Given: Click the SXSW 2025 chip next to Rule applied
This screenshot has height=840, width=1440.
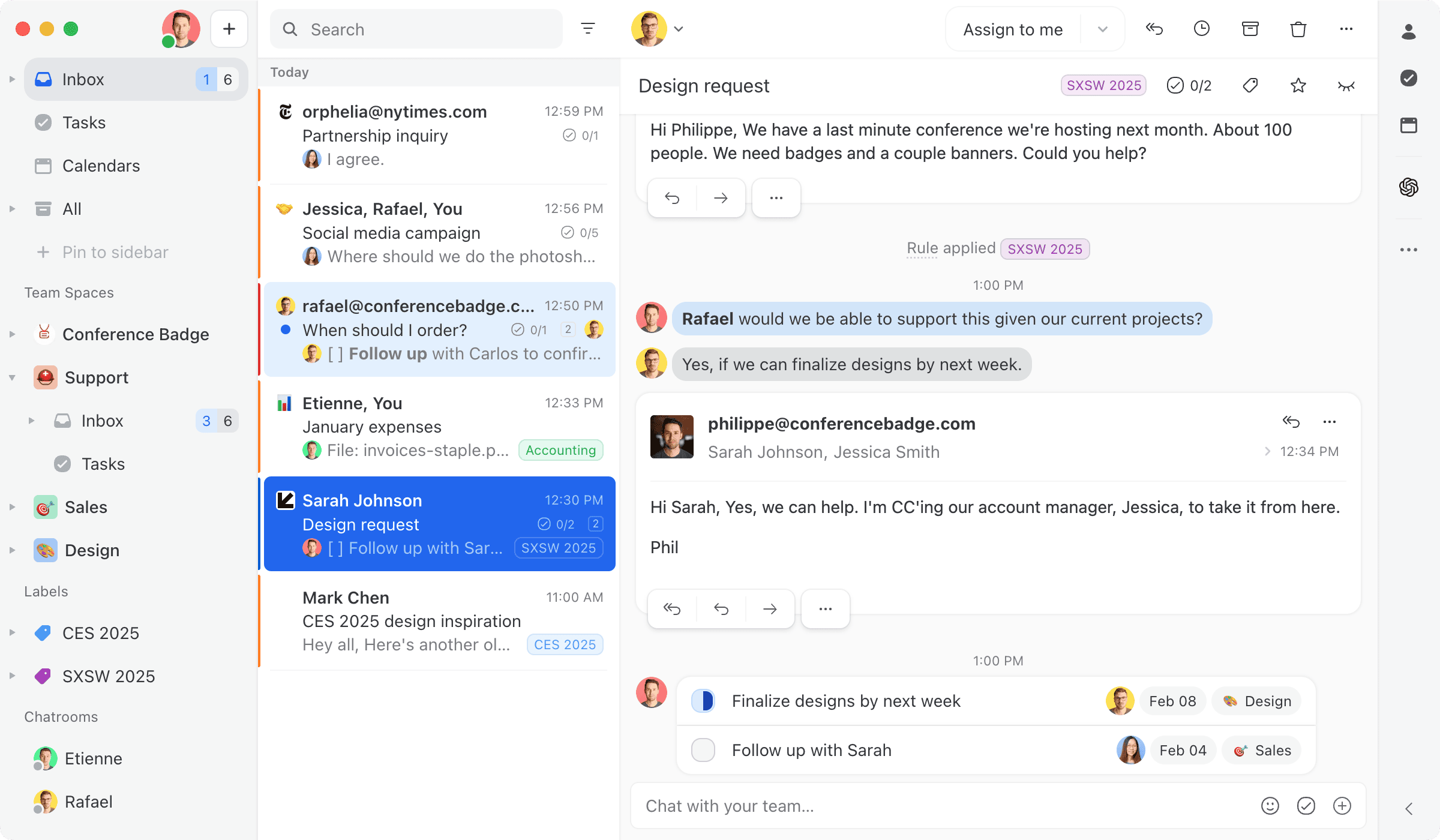Looking at the screenshot, I should pyautogui.click(x=1045, y=249).
